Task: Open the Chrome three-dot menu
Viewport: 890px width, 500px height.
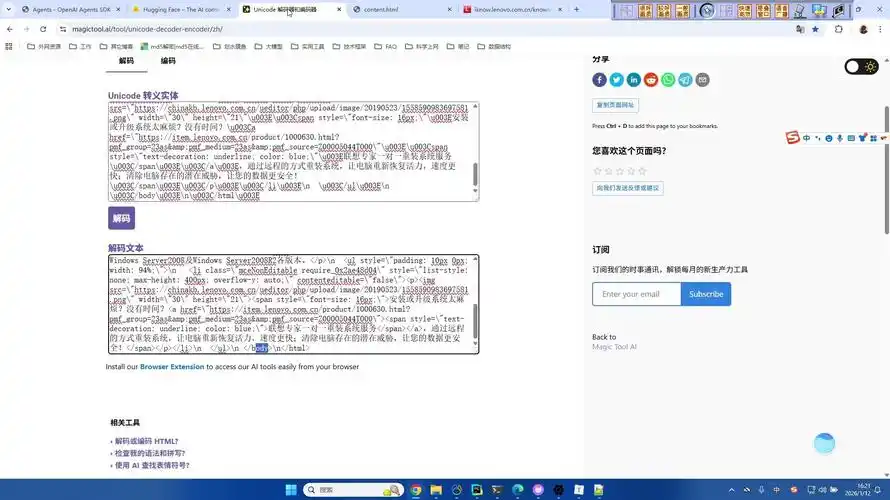Action: pyautogui.click(x=880, y=29)
